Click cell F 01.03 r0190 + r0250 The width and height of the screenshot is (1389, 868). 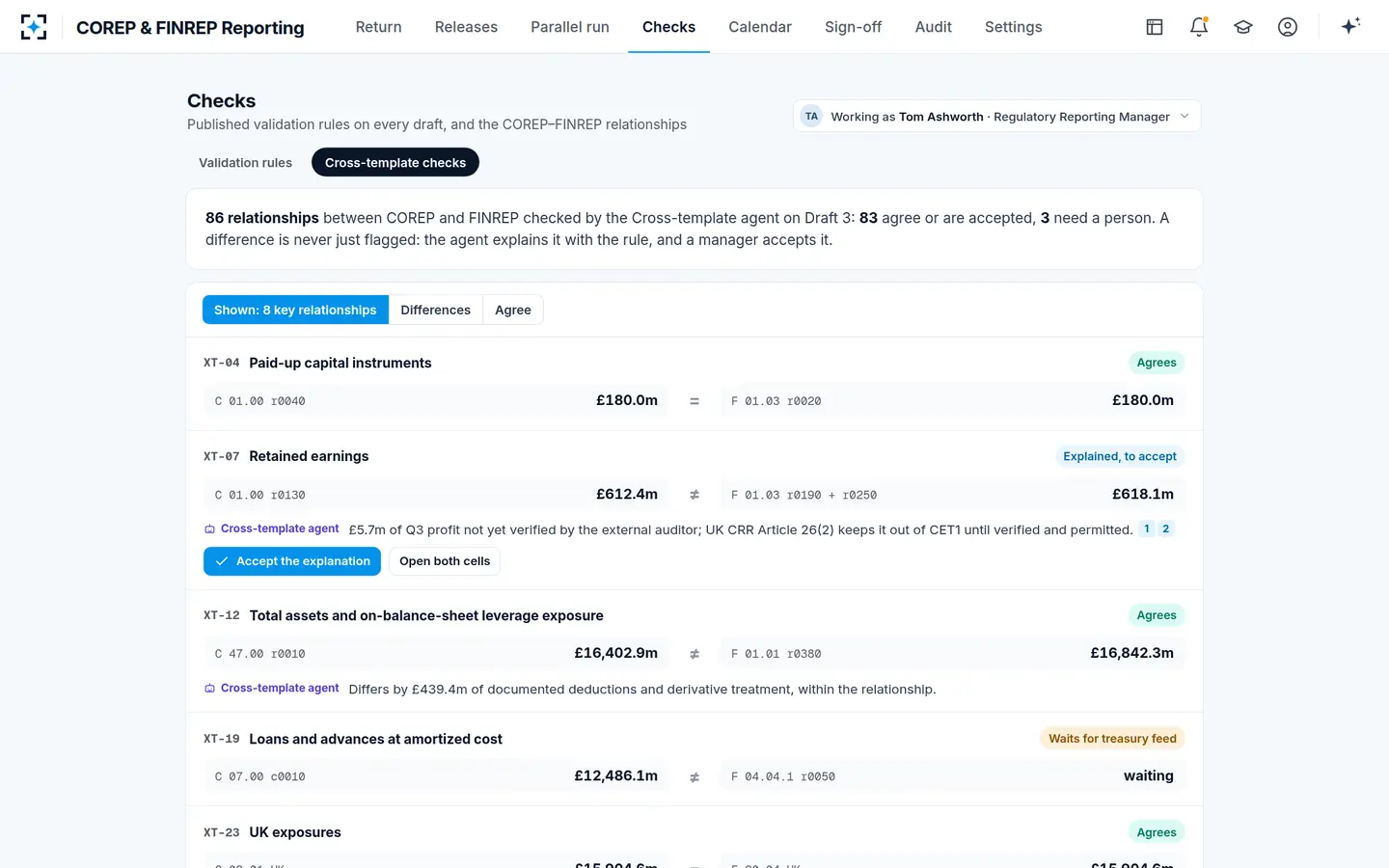click(x=952, y=495)
